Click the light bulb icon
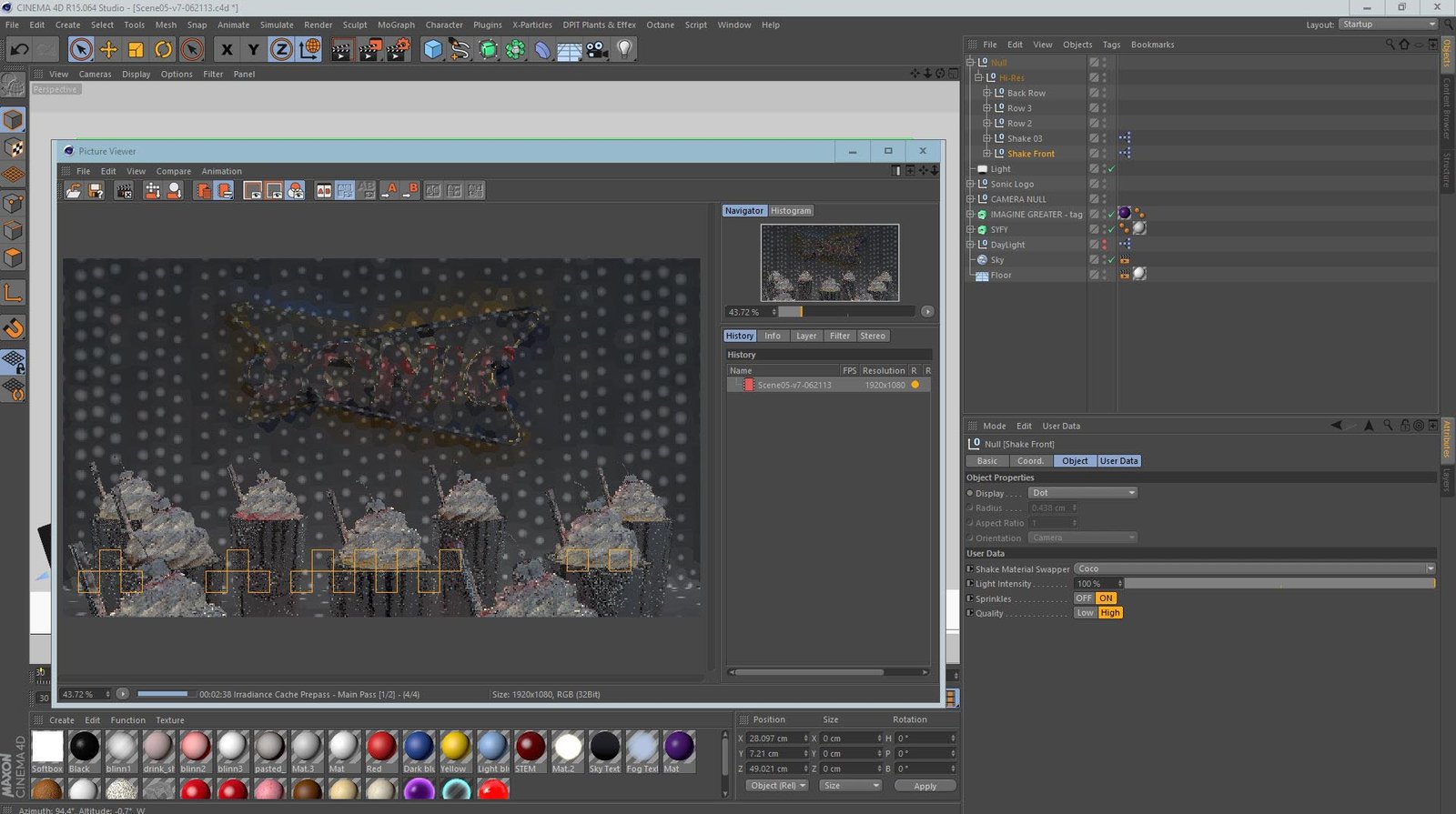 point(624,50)
